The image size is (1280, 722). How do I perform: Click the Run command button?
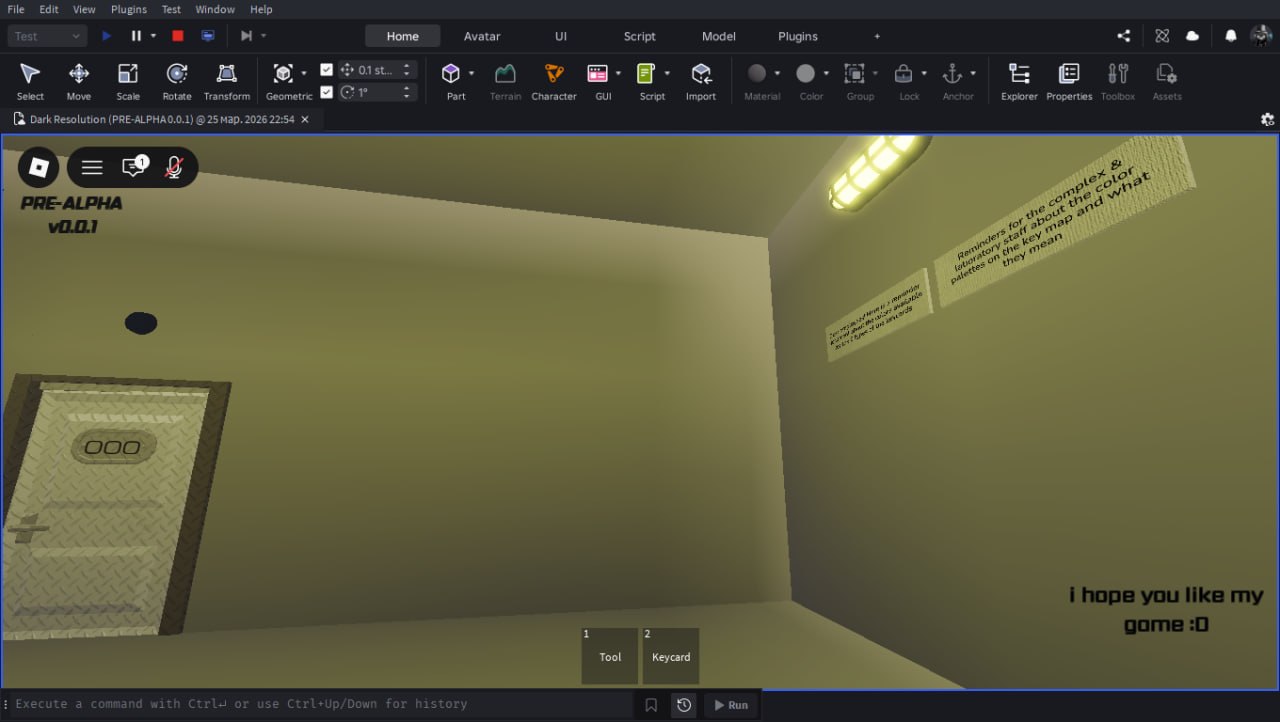[731, 705]
